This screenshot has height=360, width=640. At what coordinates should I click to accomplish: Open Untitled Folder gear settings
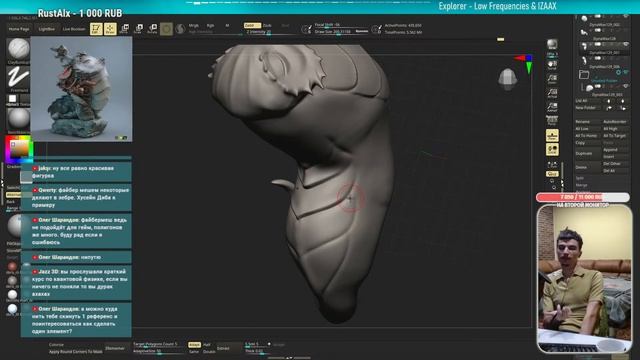618,72
